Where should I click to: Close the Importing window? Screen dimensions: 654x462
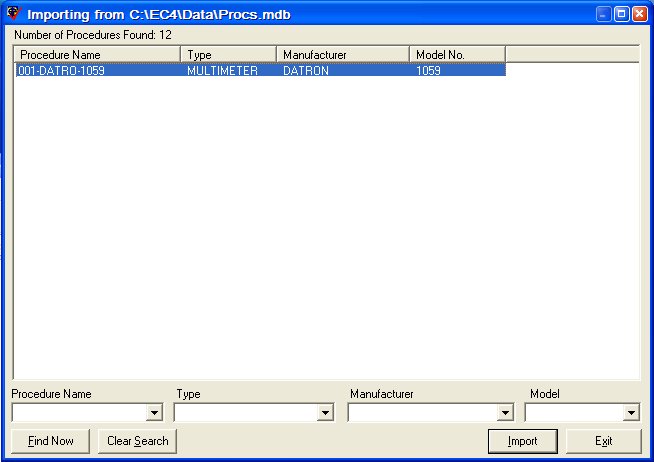pos(639,15)
